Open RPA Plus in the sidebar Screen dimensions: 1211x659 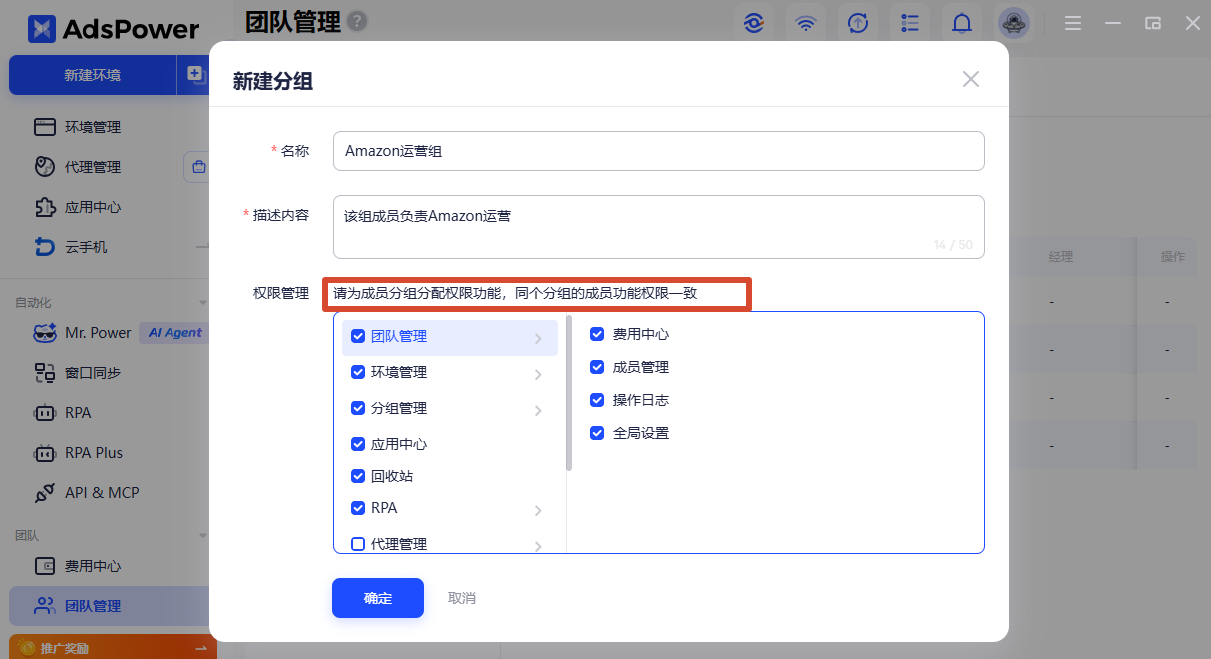coord(94,453)
